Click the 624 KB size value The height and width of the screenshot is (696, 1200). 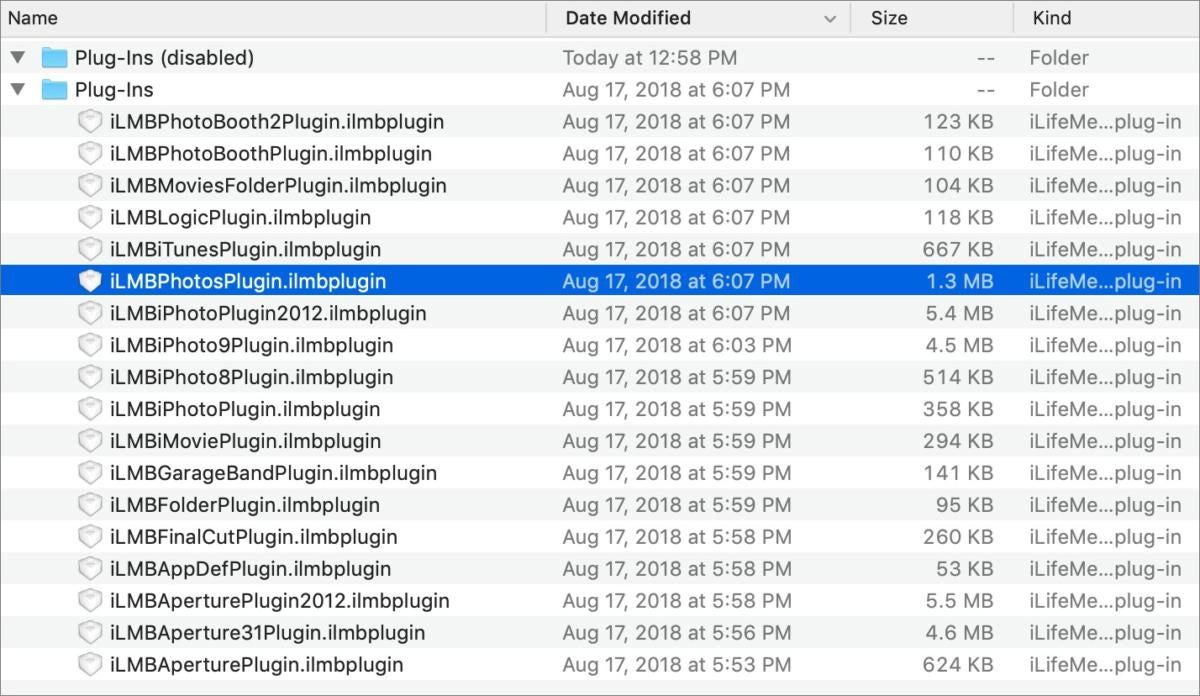(x=959, y=665)
